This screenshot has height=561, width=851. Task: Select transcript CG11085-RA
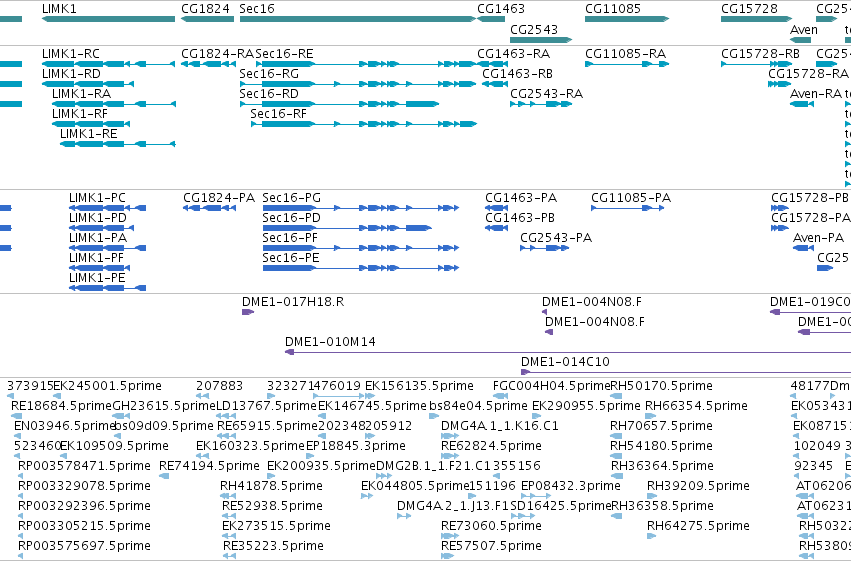pyautogui.click(x=626, y=54)
